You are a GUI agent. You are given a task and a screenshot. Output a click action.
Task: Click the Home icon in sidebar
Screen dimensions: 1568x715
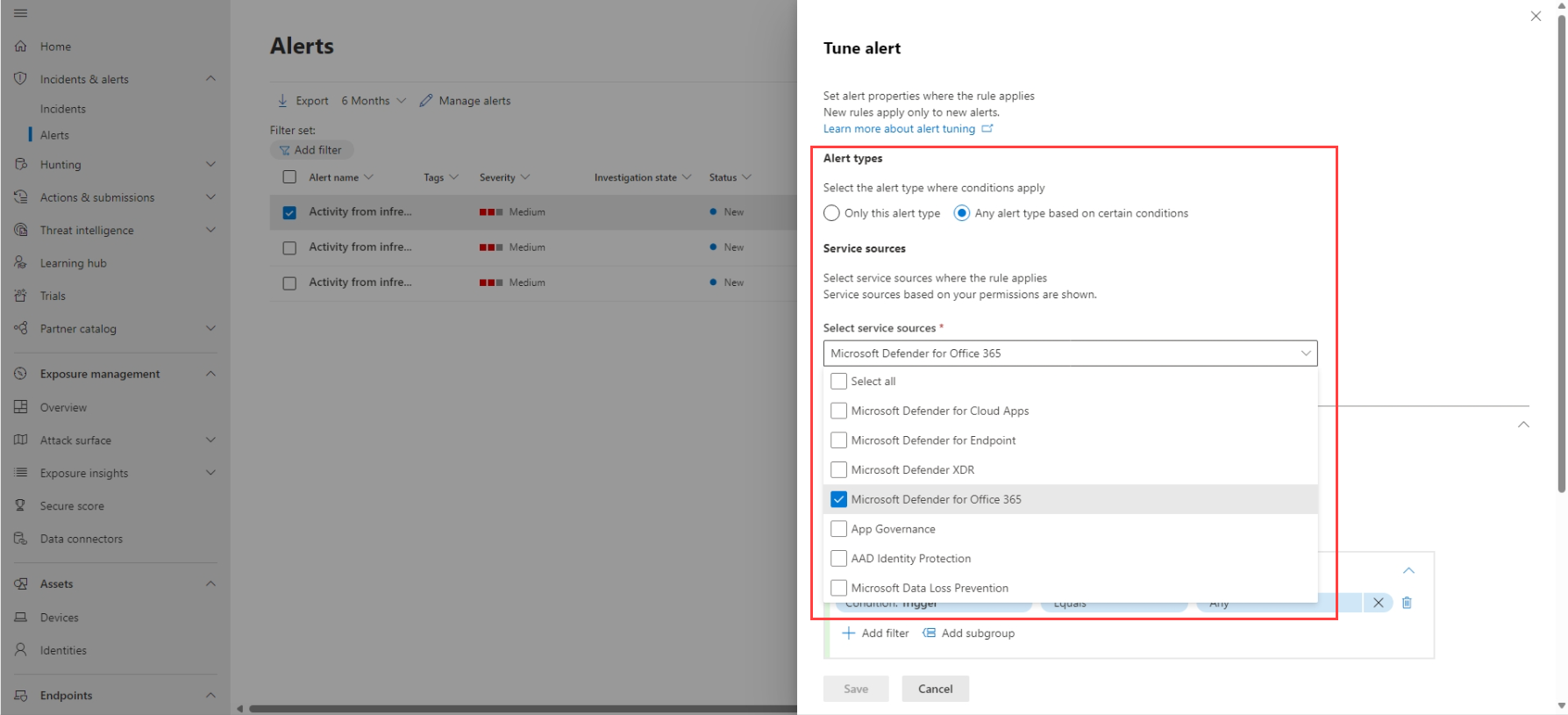point(20,46)
